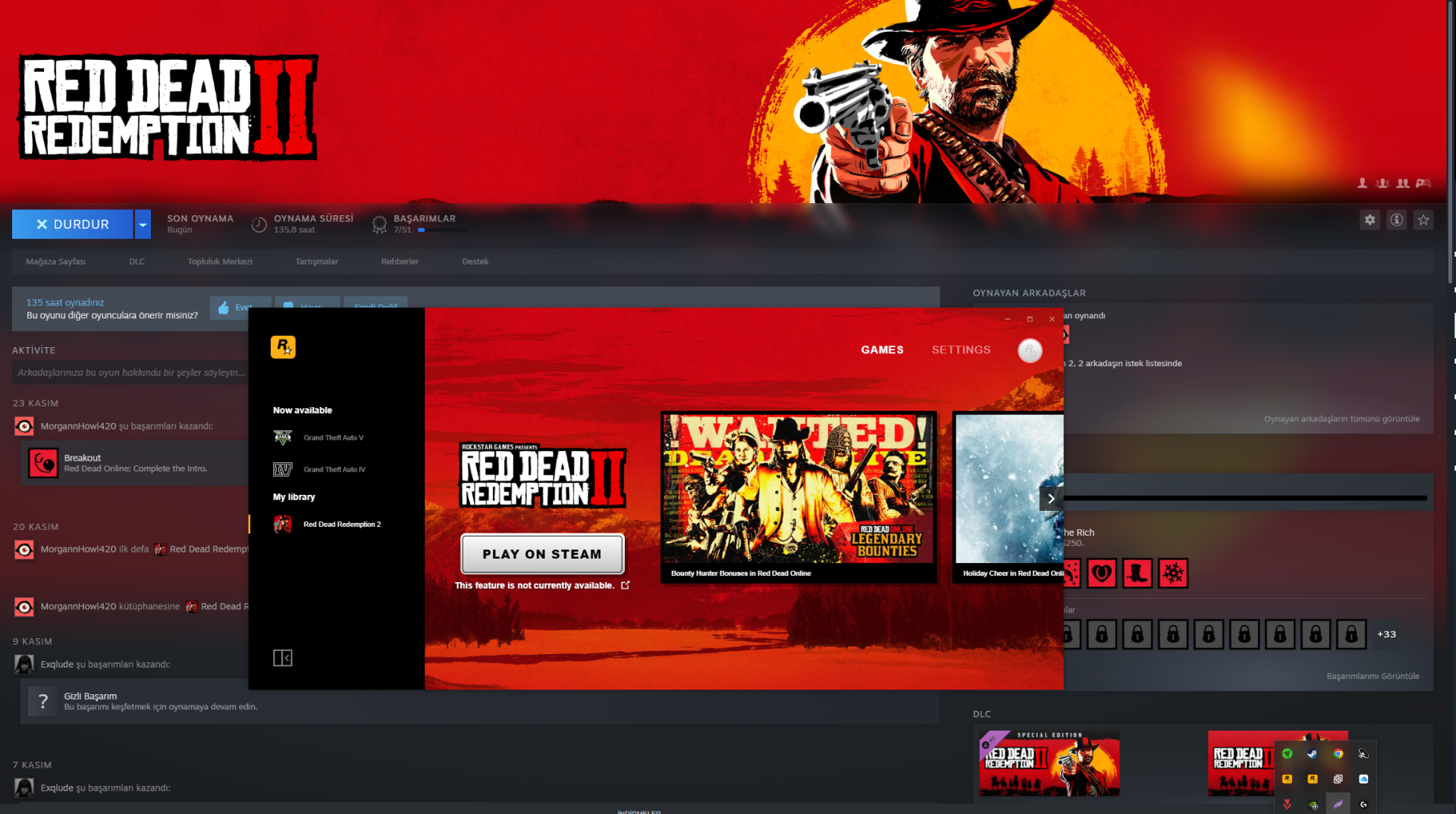Image resolution: width=1456 pixels, height=814 pixels.
Task: Open the Holiday Cheer news card
Action: tap(1009, 496)
